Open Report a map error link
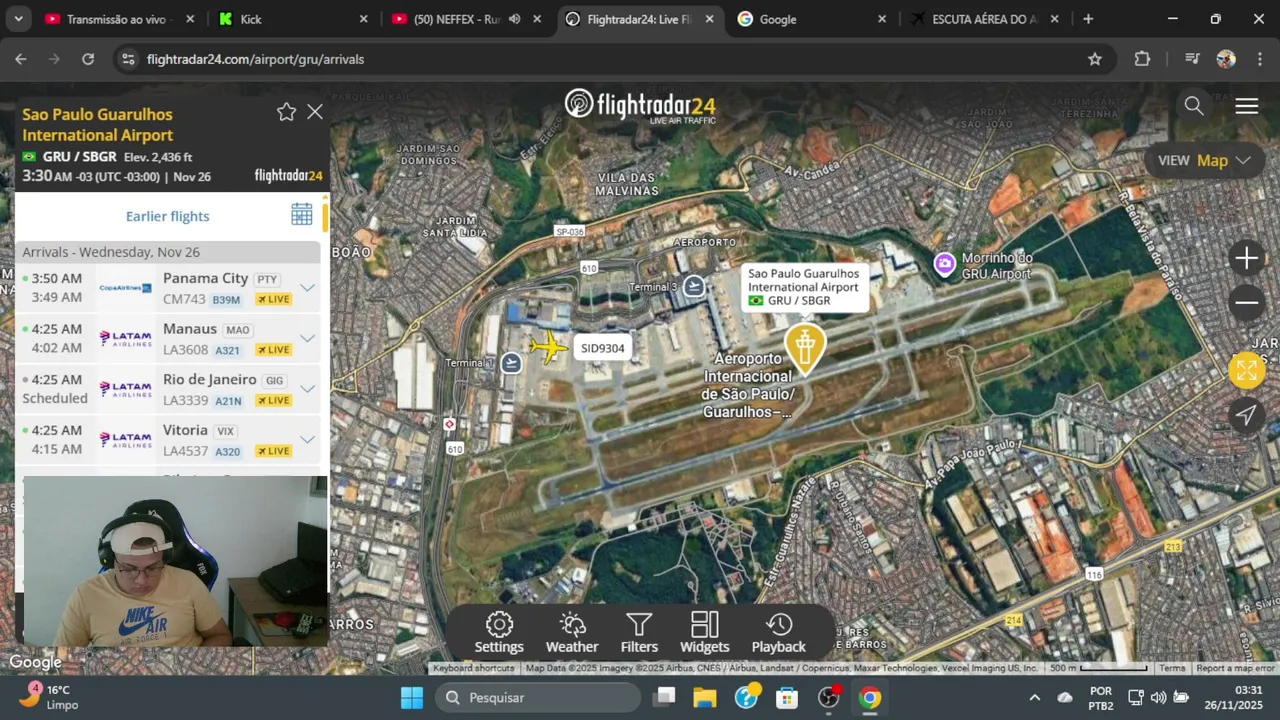 (x=1235, y=668)
